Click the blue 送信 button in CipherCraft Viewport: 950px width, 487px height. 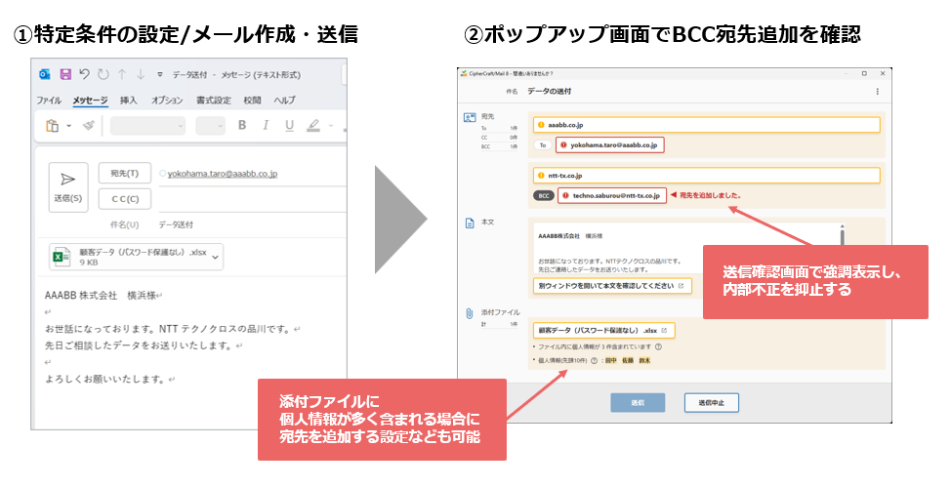click(x=637, y=403)
